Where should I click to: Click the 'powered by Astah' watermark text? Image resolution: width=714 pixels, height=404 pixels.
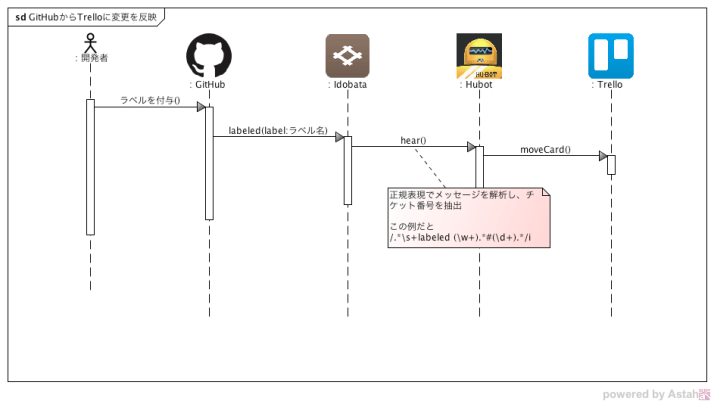pos(649,394)
